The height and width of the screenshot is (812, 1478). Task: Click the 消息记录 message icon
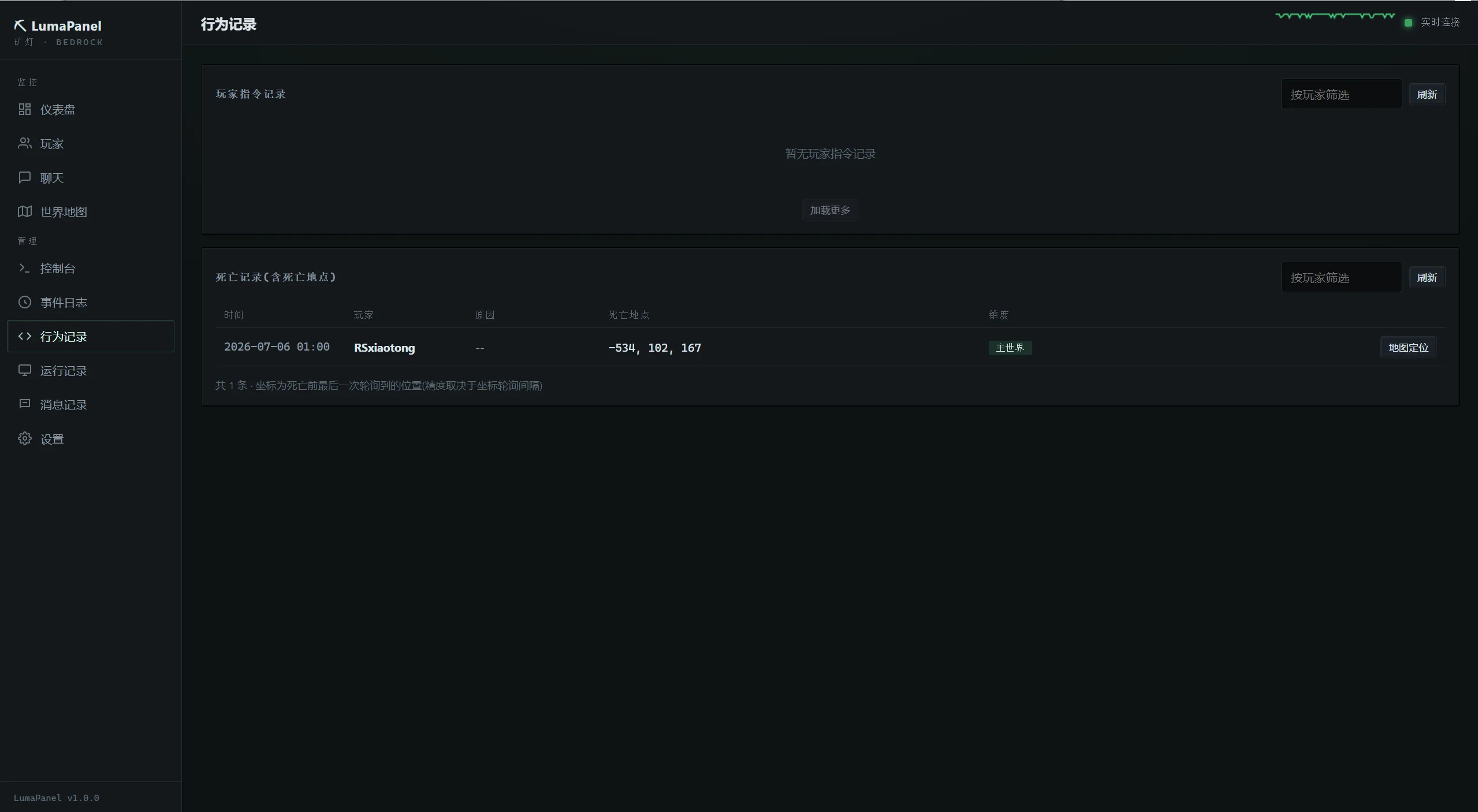(24, 404)
